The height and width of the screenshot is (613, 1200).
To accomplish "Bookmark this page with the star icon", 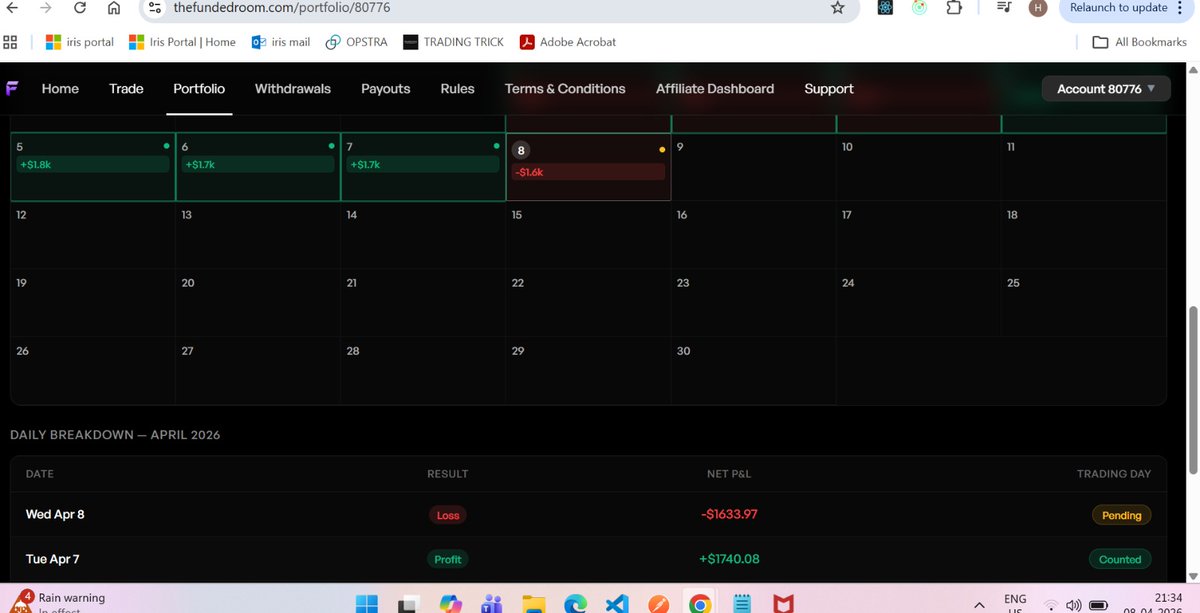I will click(838, 8).
